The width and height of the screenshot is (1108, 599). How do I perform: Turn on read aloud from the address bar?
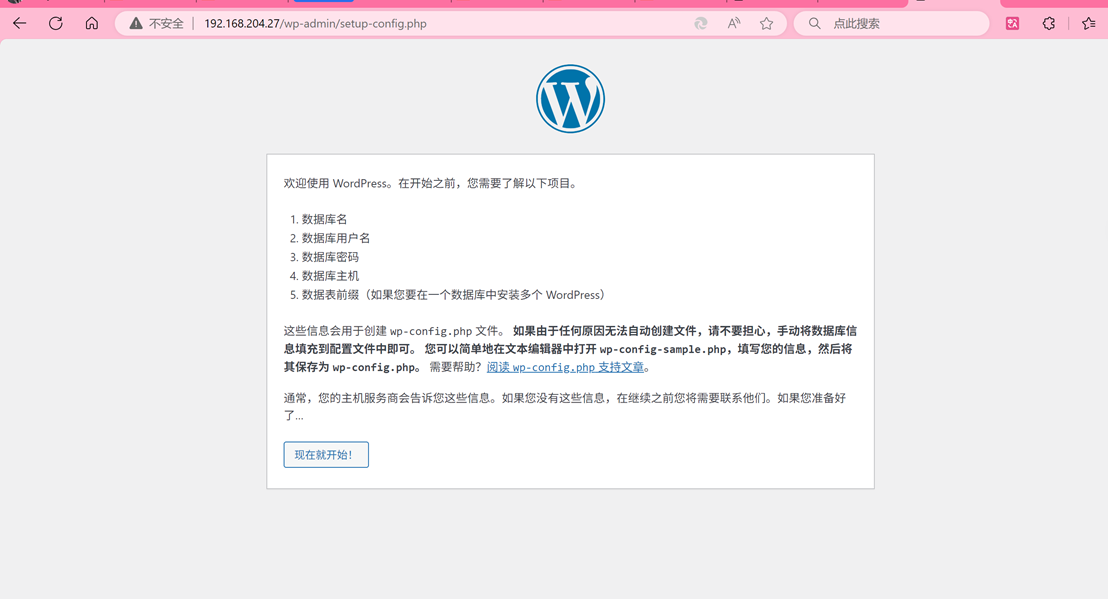(733, 23)
